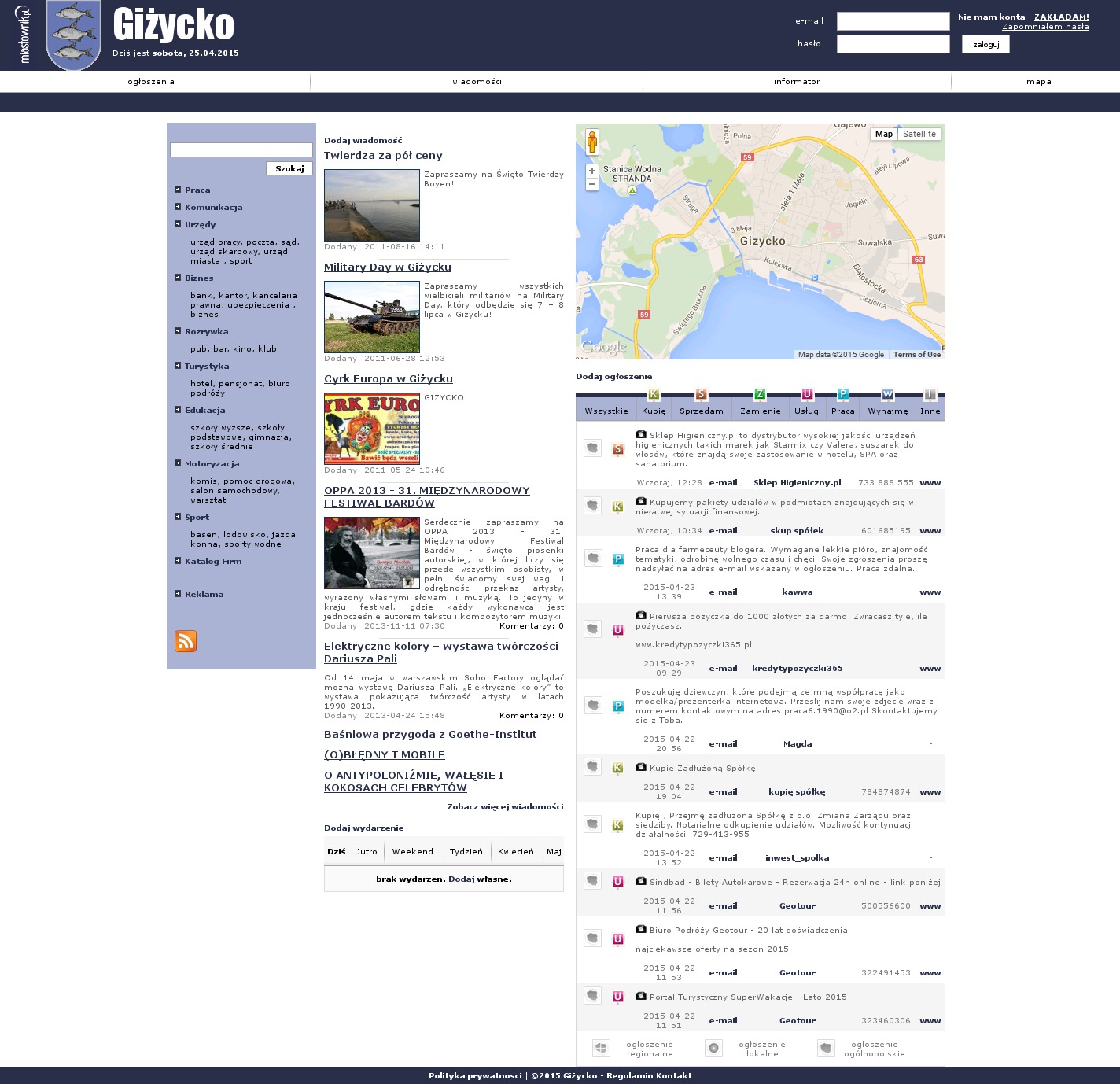The width and height of the screenshot is (1120, 1084).
Task: Switch to the Weekend events tab
Action: 412,852
